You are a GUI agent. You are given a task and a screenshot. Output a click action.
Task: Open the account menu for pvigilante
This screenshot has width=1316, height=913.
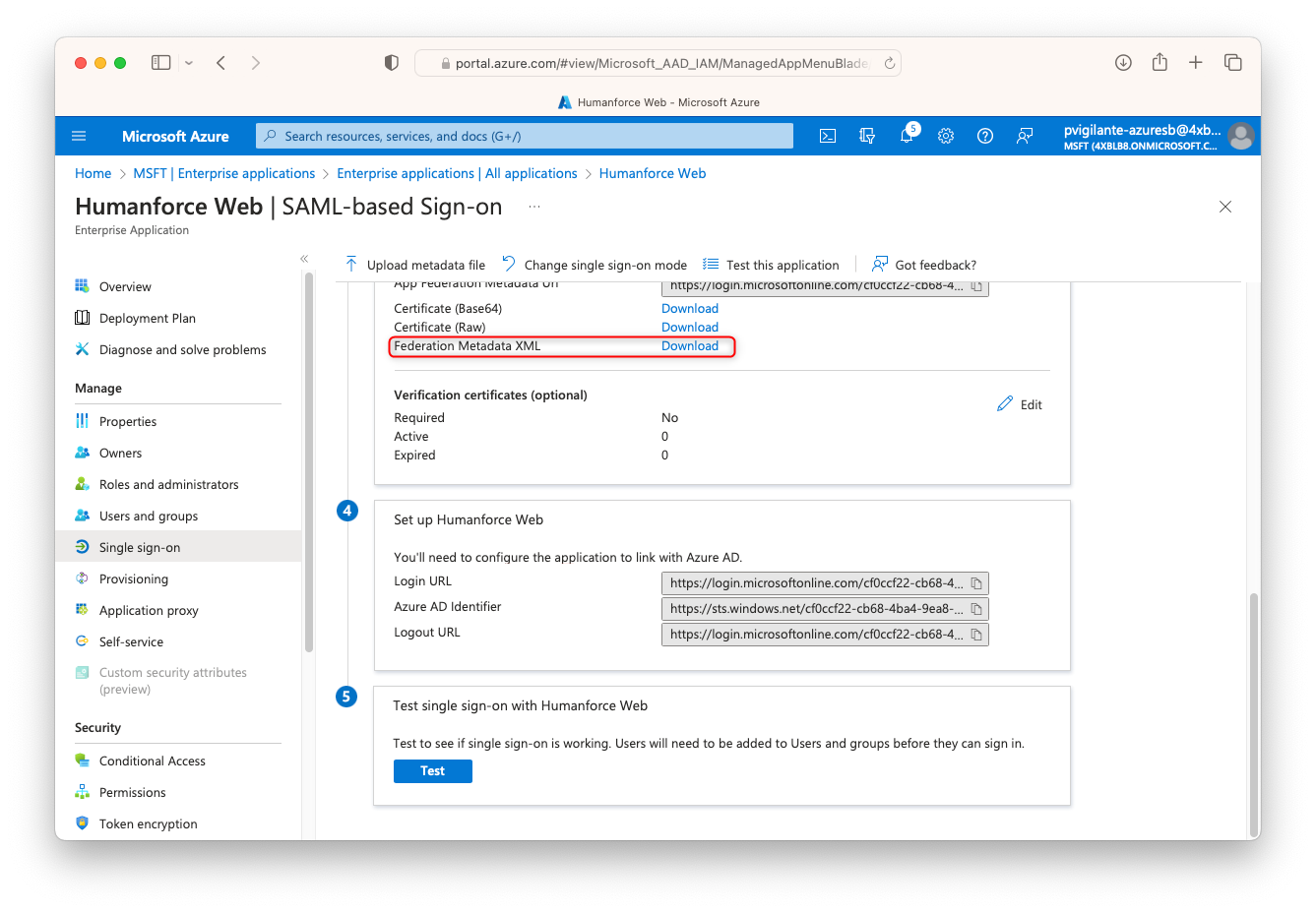tap(1159, 136)
